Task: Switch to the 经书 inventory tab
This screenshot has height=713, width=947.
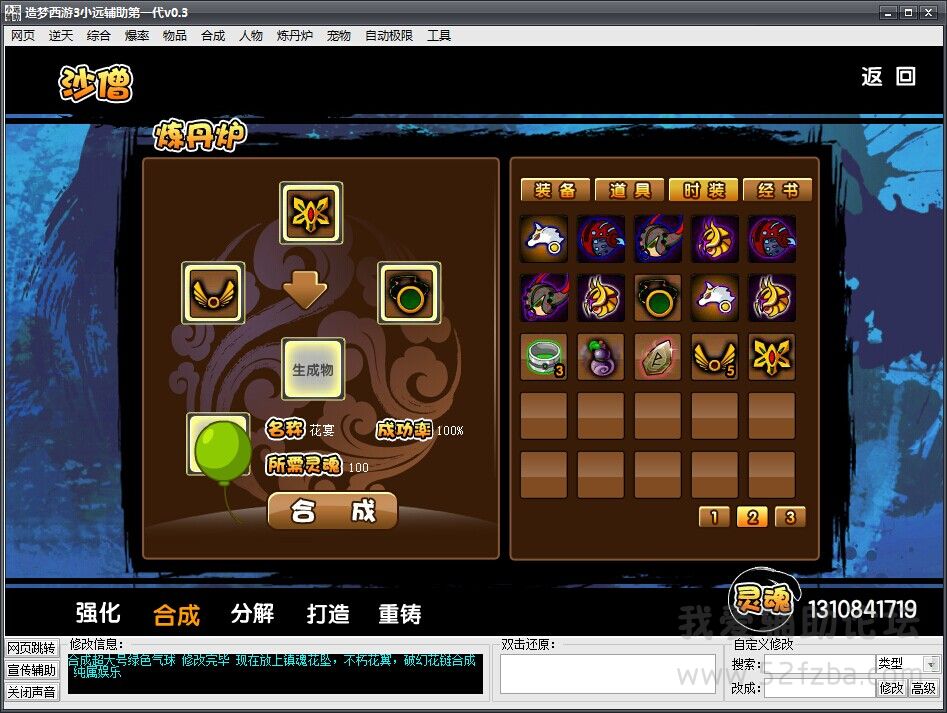Action: pyautogui.click(x=778, y=190)
